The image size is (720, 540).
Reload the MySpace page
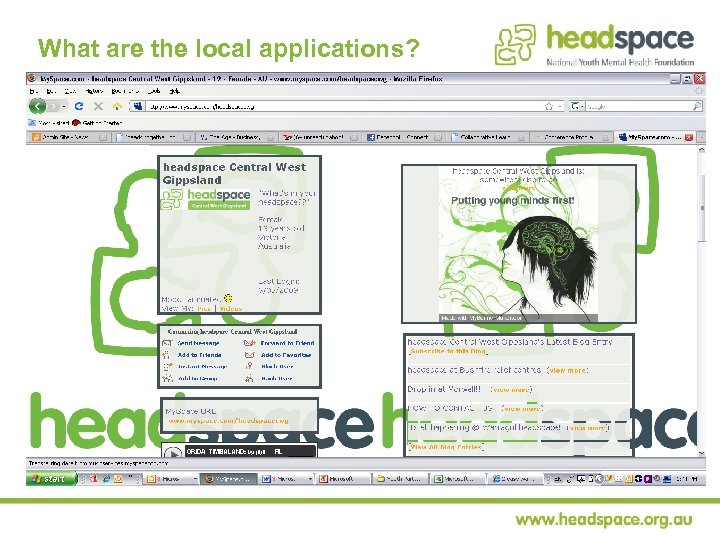[x=79, y=107]
